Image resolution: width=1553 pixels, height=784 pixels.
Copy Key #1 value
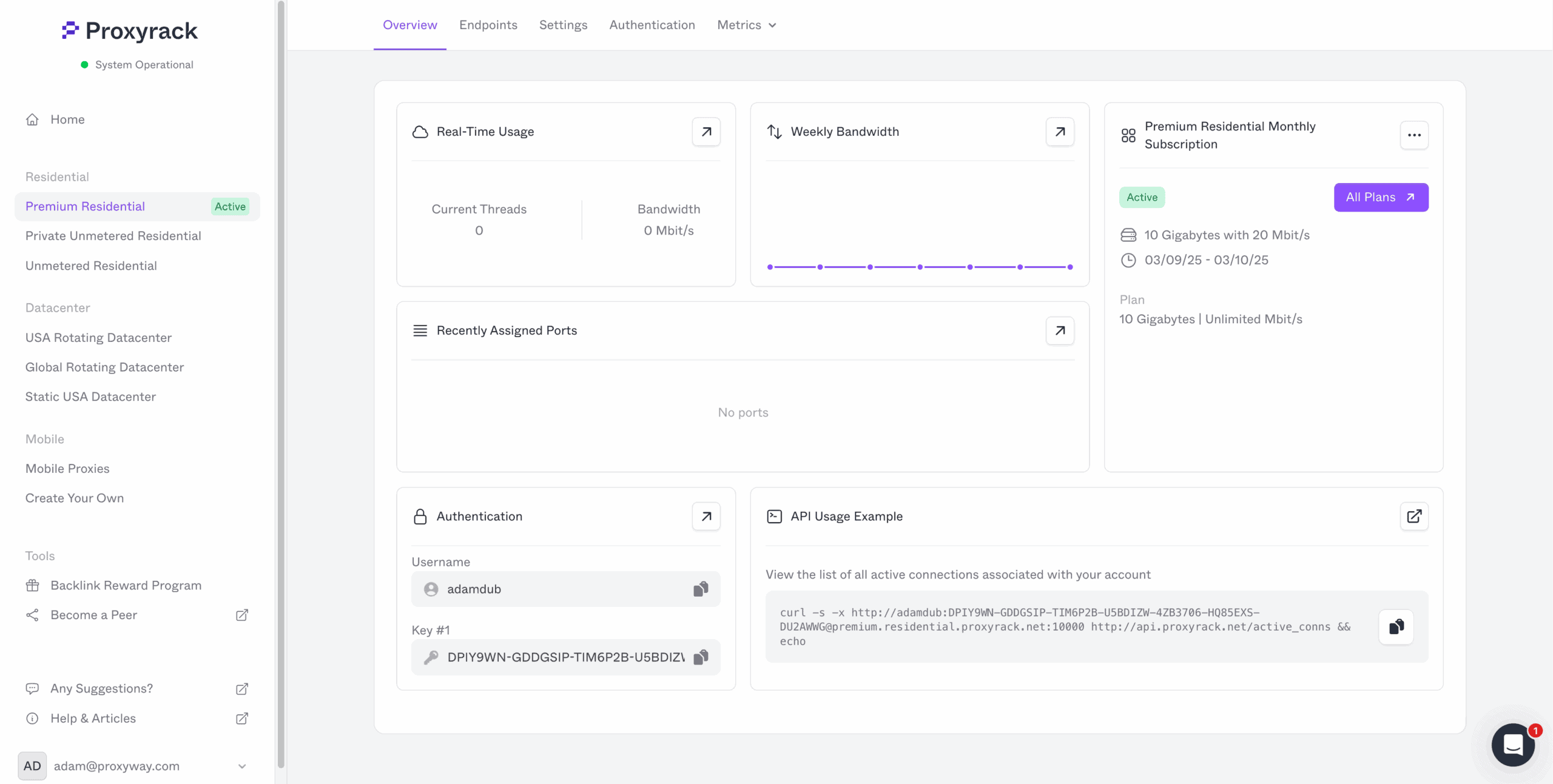coord(701,657)
